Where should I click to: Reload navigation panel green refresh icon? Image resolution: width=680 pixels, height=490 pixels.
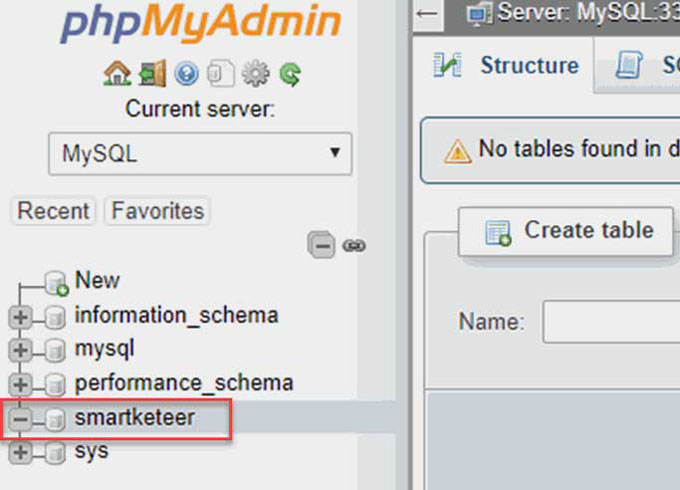click(290, 74)
